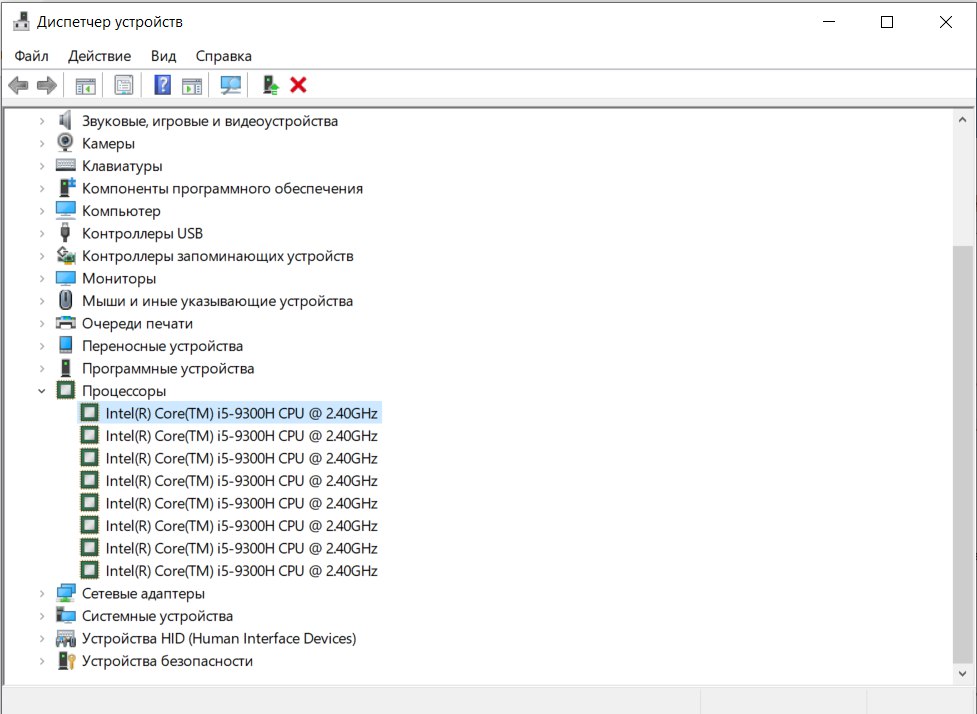Go back with the left arrow toolbar icon
The image size is (977, 714).
(x=19, y=85)
